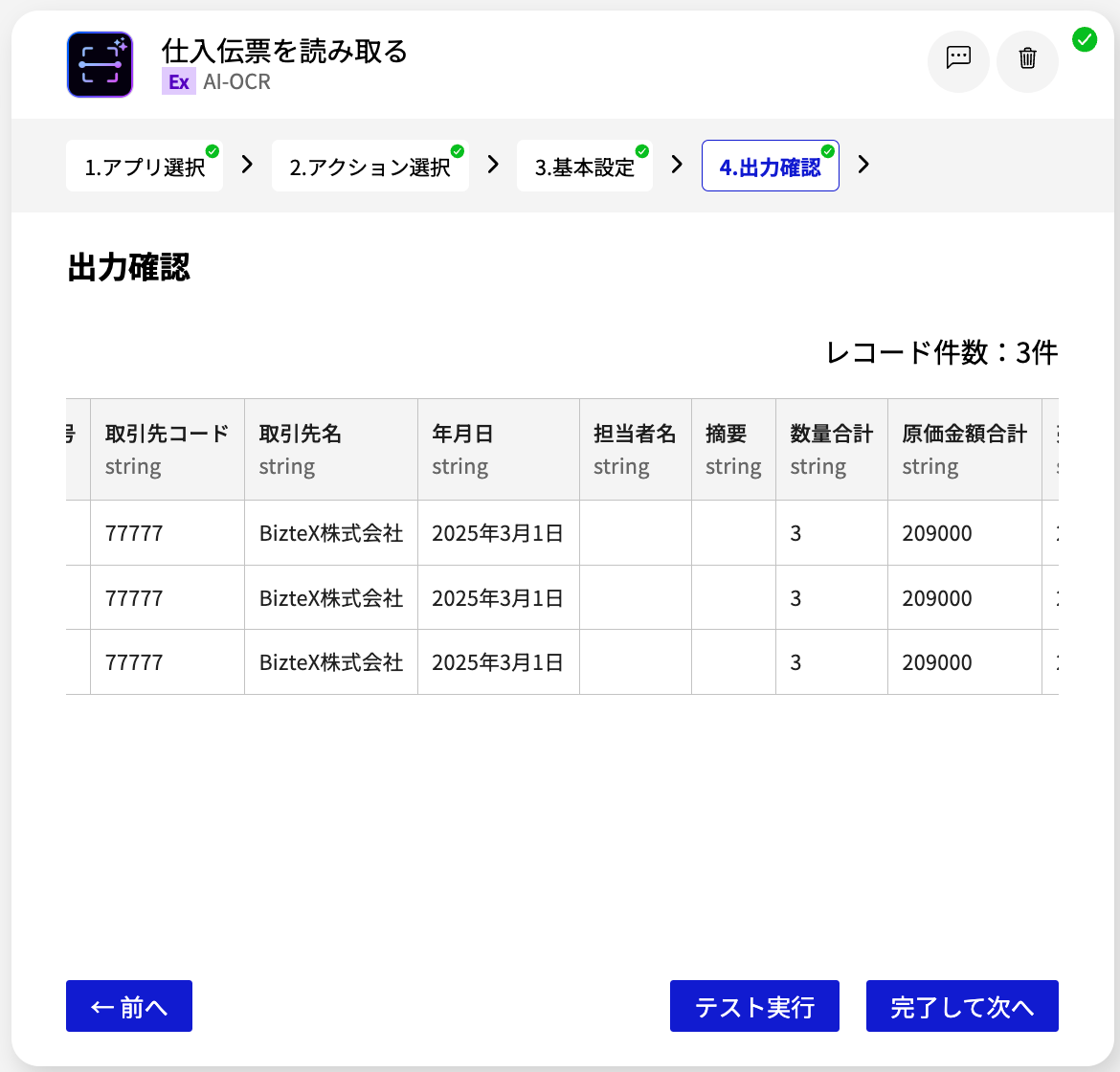1120x1072 pixels.
Task: Click 77777 in the third row
Action: (x=134, y=662)
